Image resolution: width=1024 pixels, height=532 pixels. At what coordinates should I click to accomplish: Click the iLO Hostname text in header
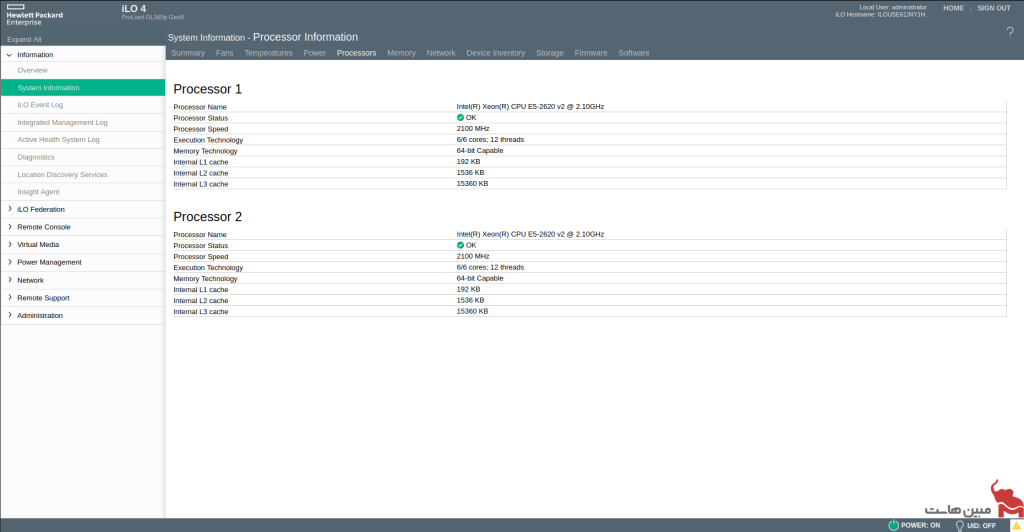coord(881,14)
